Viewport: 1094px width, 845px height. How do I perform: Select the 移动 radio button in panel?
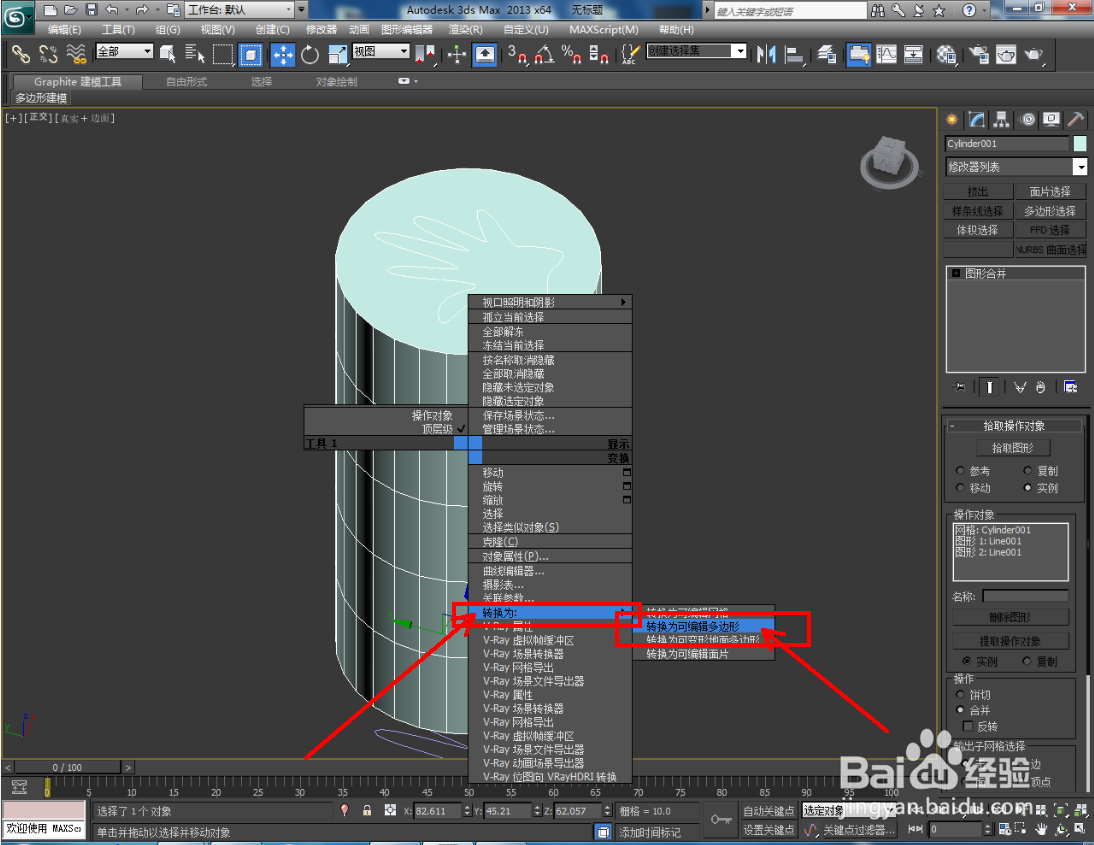(x=960, y=488)
